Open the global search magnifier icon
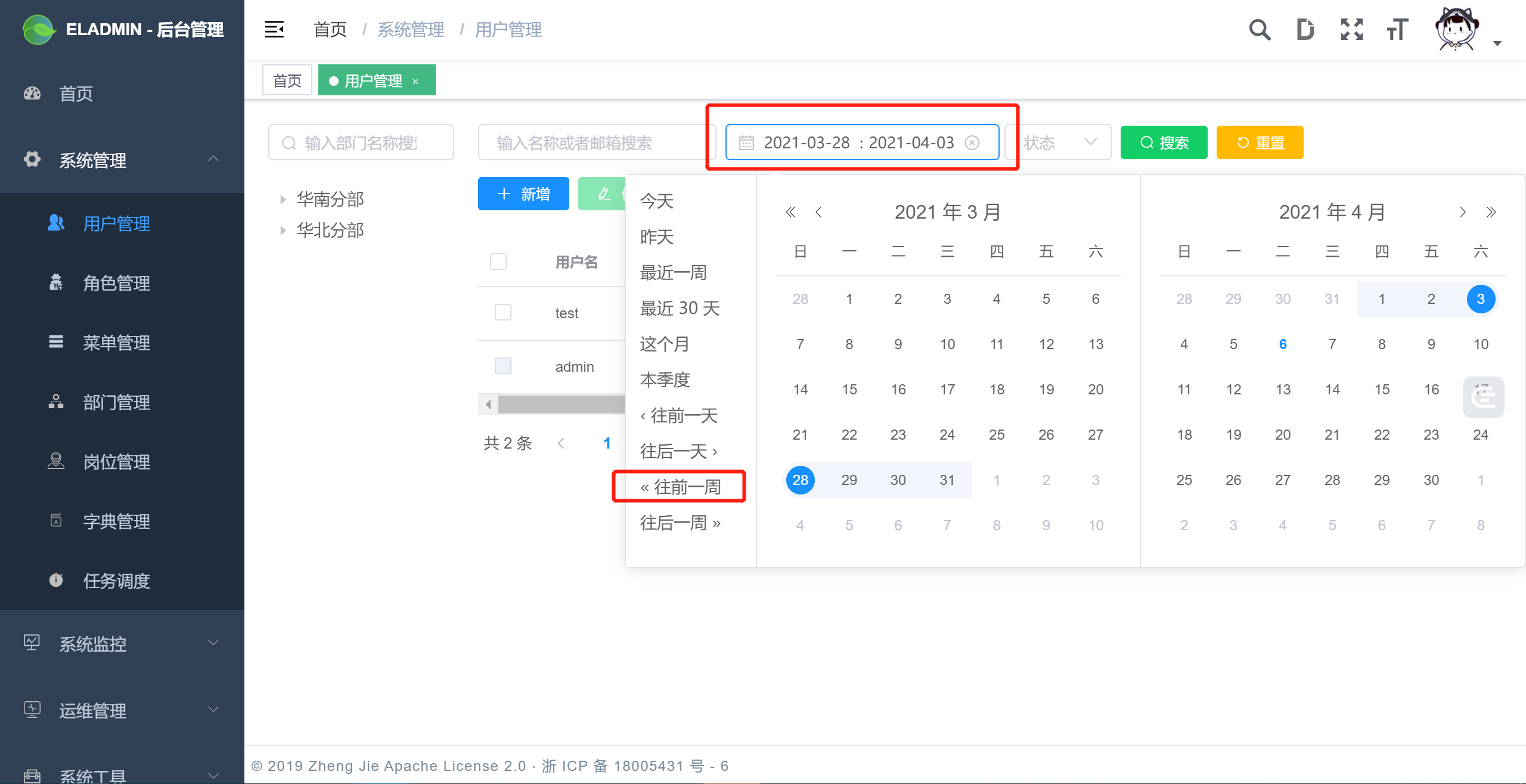This screenshot has height=784, width=1526. tap(1260, 29)
